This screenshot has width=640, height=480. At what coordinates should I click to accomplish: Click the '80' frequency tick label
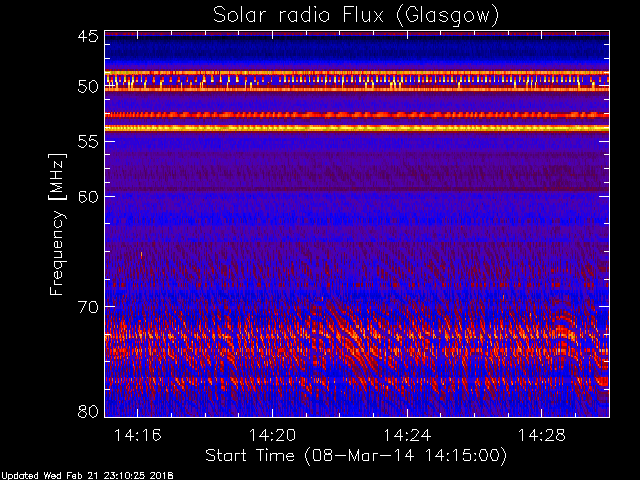(88, 411)
